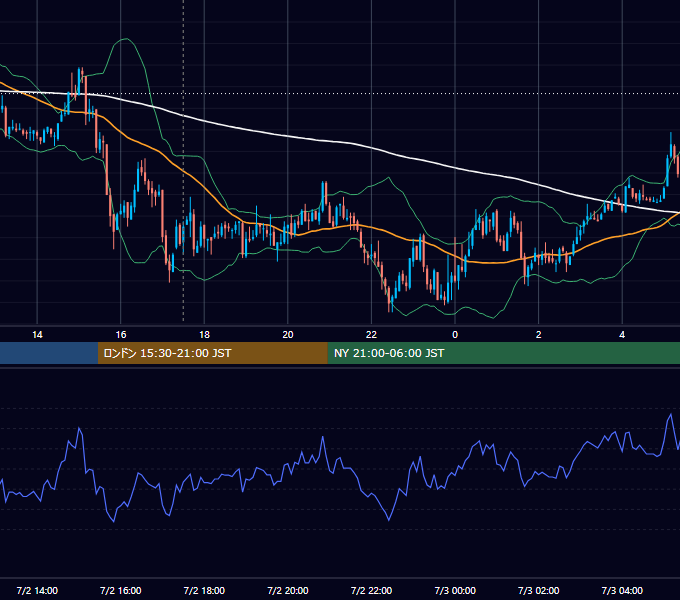Click the blue session bar left of ロンドン
This screenshot has width=680, height=600.
(x=49, y=353)
